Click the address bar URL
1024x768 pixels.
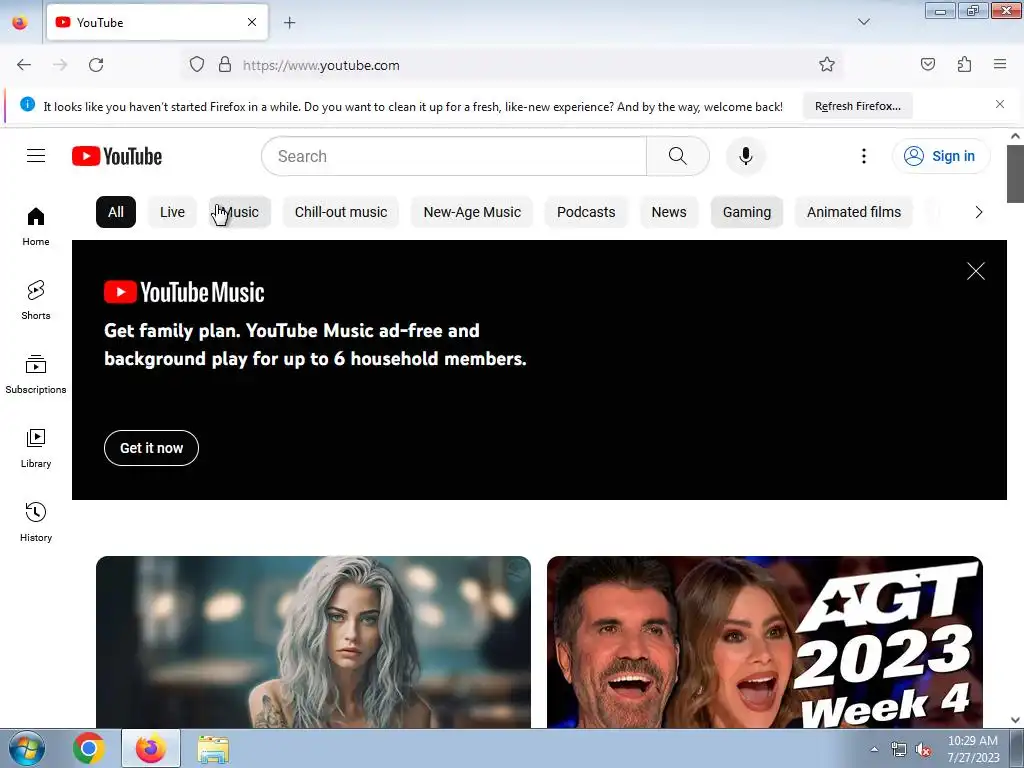[x=321, y=65]
